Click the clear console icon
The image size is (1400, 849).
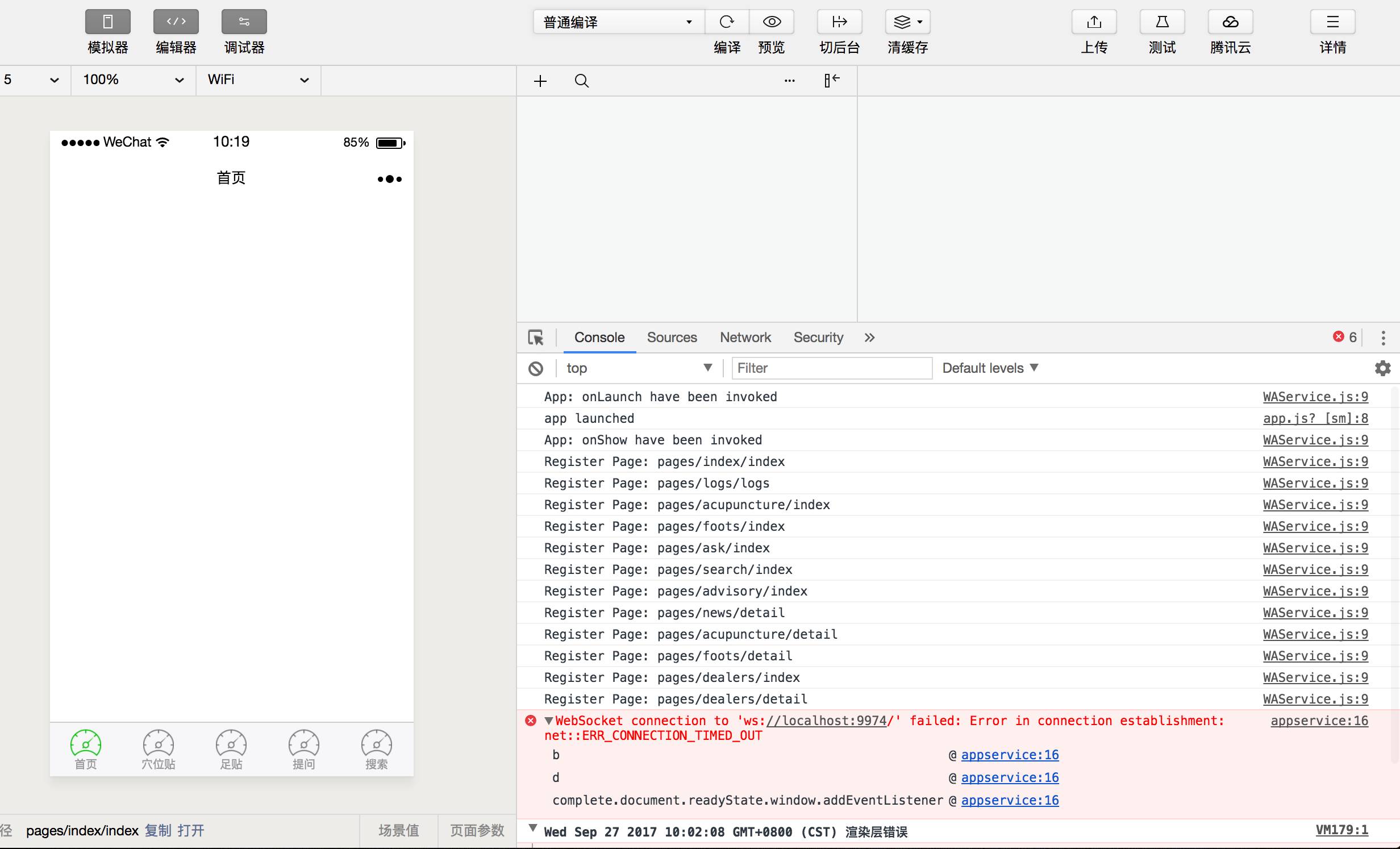pos(535,368)
